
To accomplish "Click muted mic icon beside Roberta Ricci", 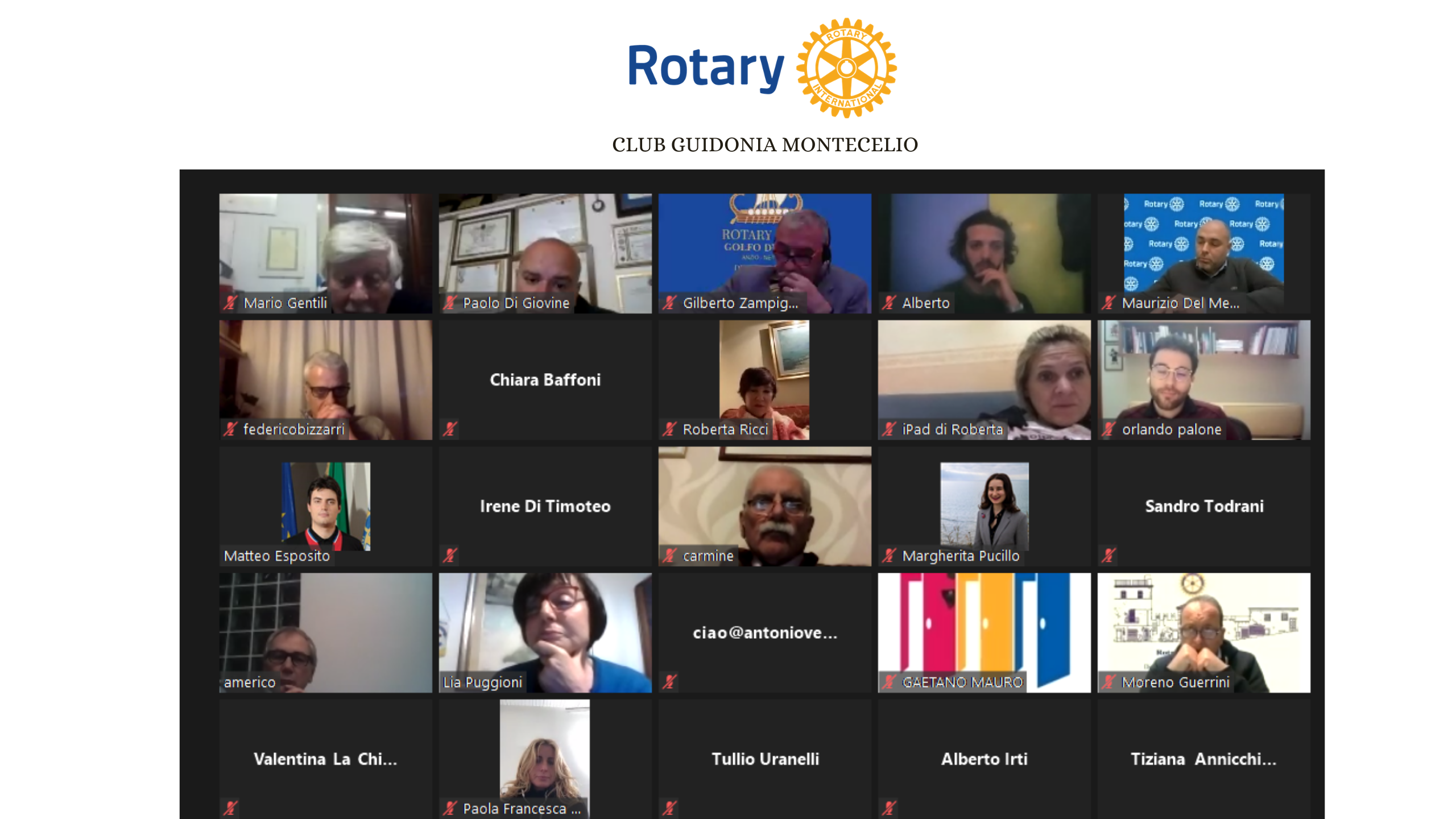I will (x=669, y=429).
